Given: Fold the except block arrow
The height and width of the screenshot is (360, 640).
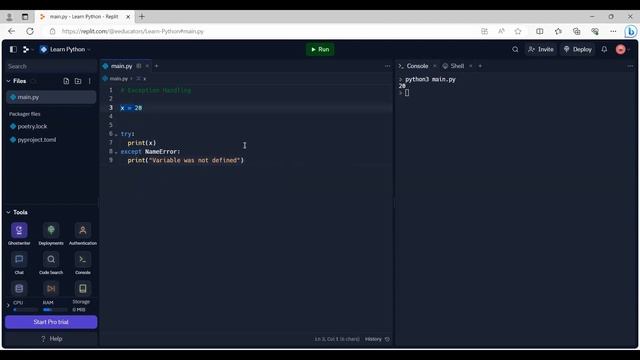Looking at the screenshot, I should pos(116,152).
